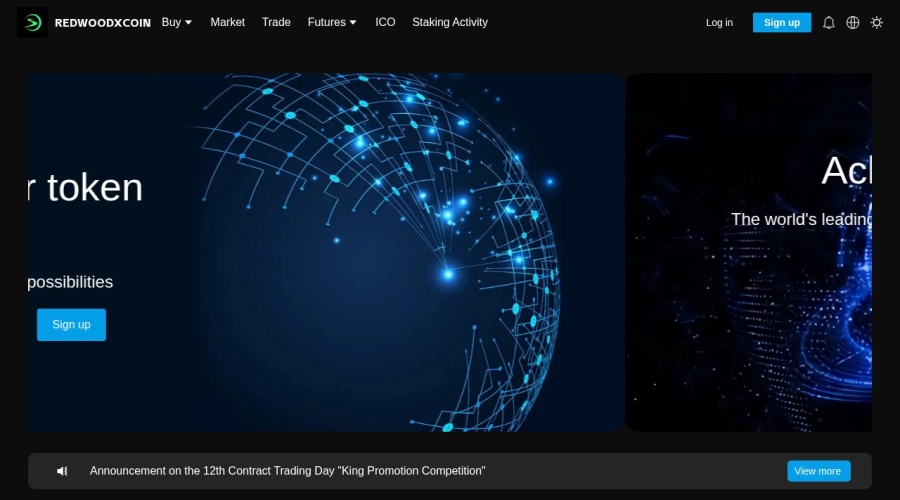Viewport: 900px width, 500px height.
Task: Click the REDWOODXCOIN brand name
Action: [x=103, y=23]
